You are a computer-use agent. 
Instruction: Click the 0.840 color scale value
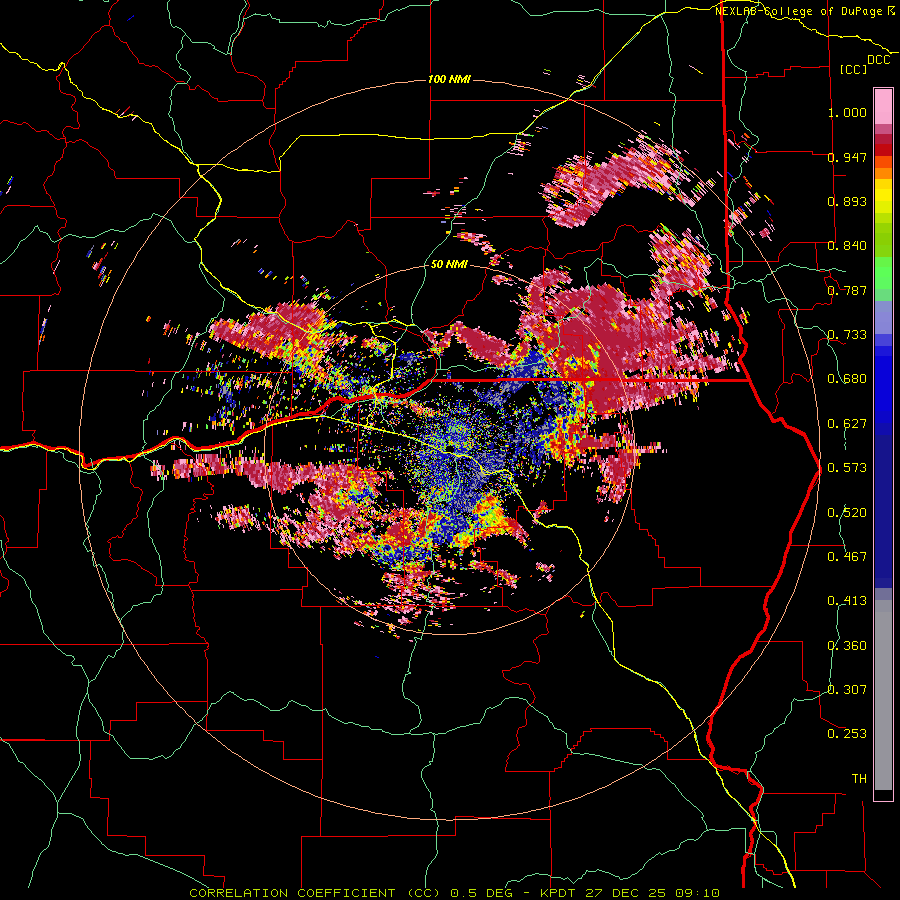847,246
